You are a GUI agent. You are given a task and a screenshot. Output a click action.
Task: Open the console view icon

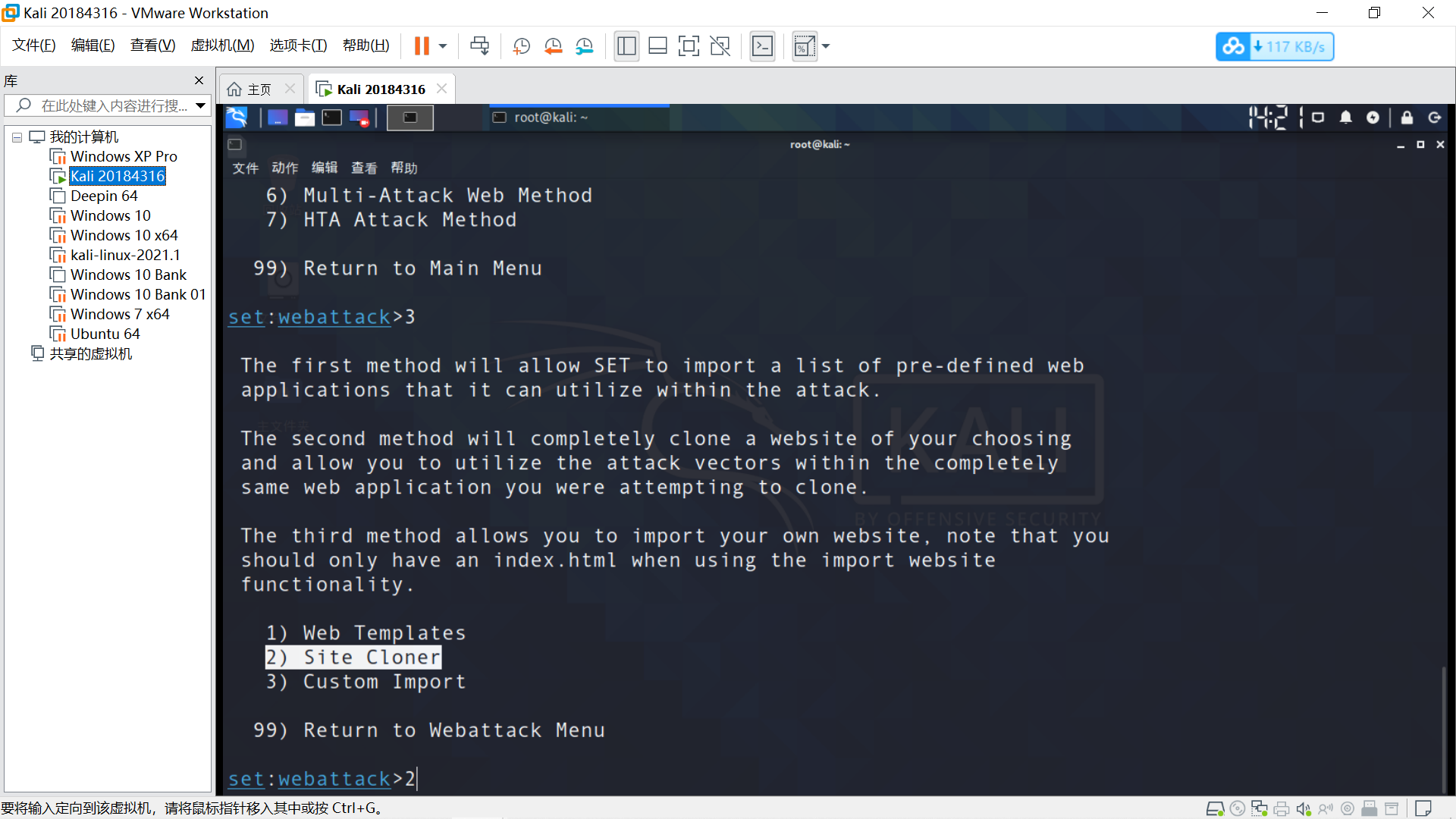(x=762, y=46)
